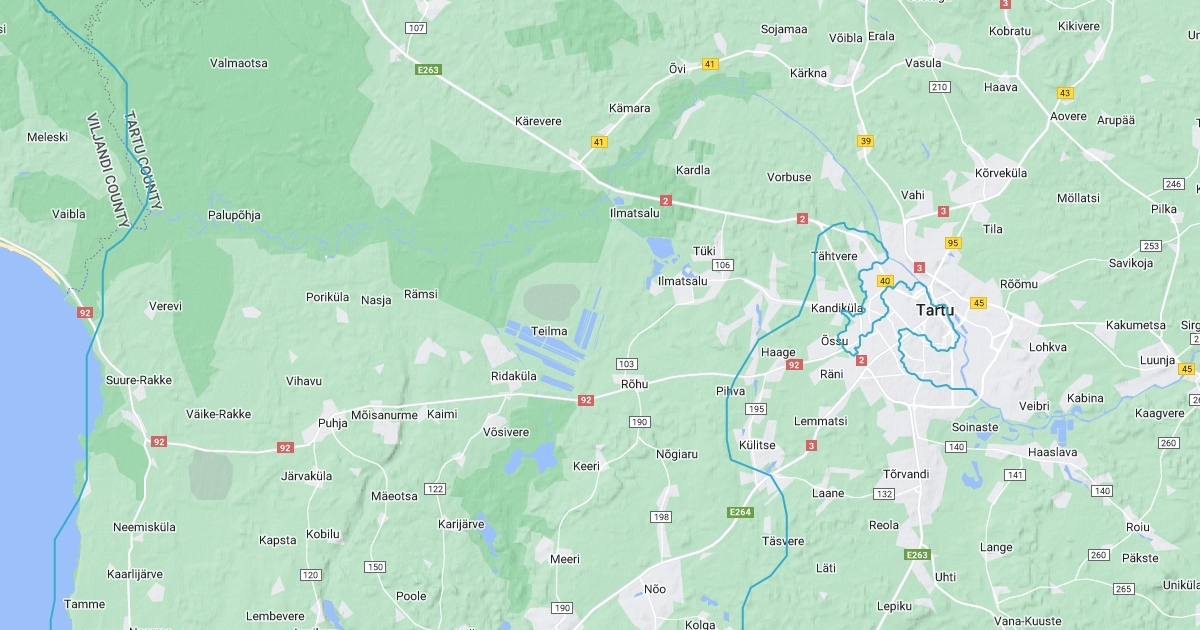
Task: Click the Tartu County border label
Action: click(142, 160)
